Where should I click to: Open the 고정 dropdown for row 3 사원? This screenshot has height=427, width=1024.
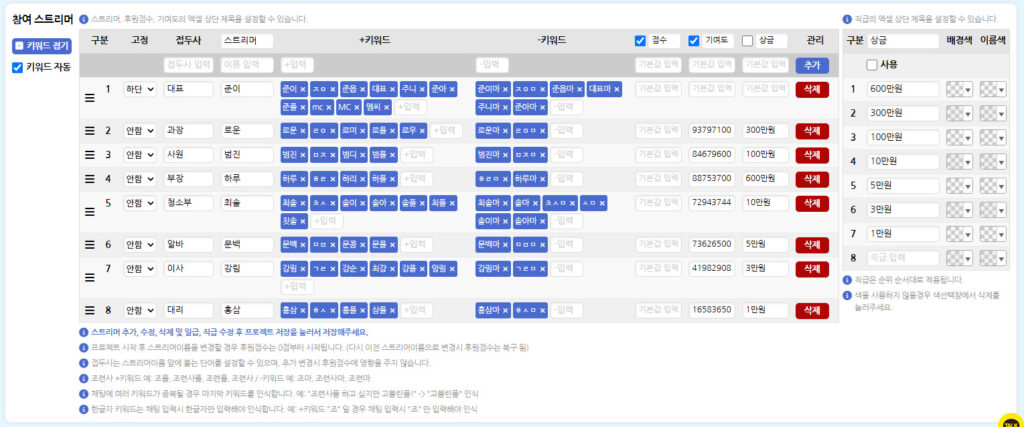point(140,155)
